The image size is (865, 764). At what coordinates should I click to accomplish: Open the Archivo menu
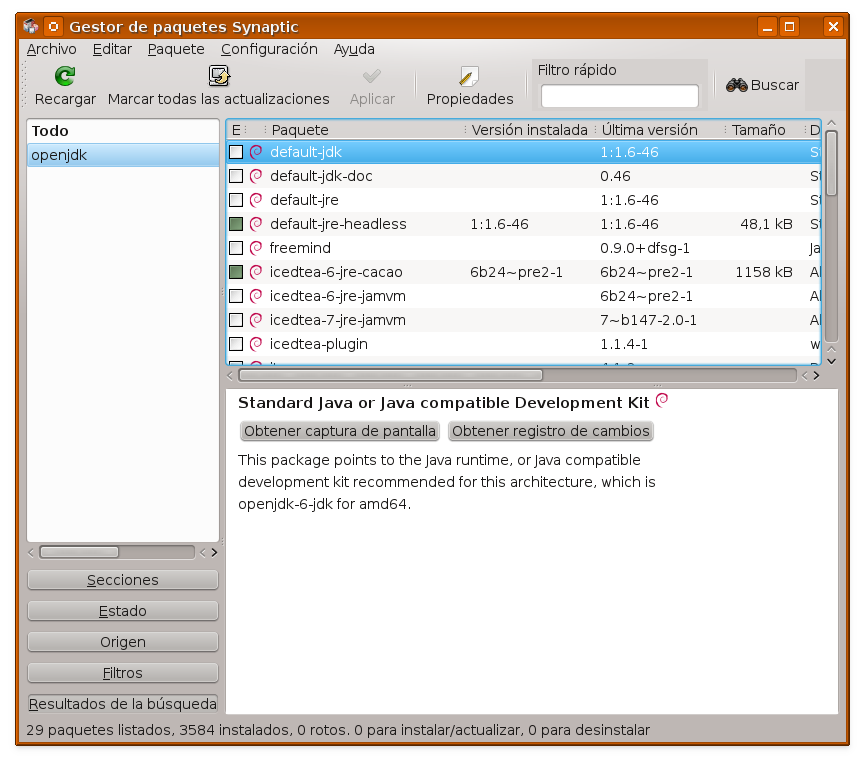51,49
